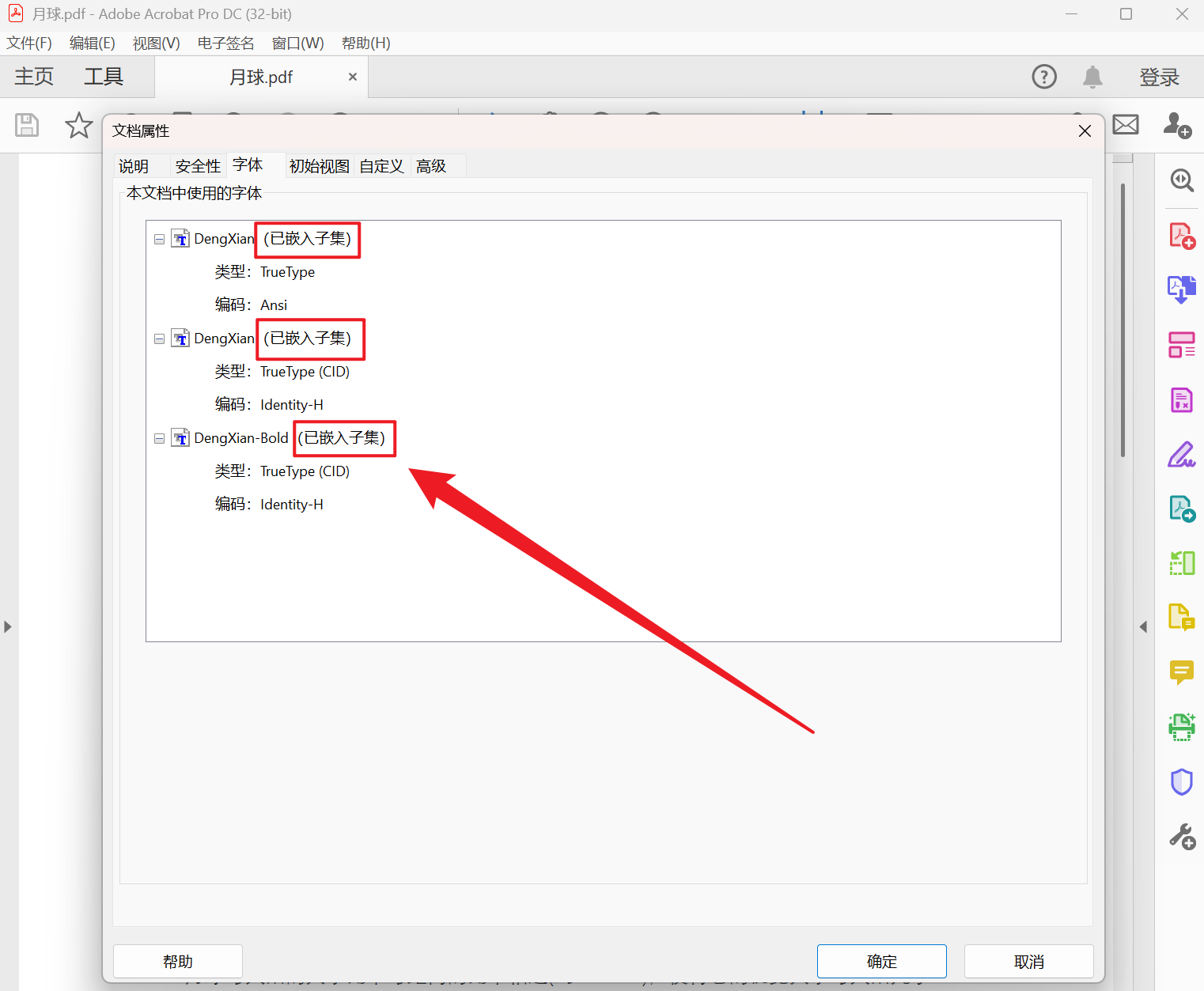
Task: Open the teal Export PDF tool
Action: tap(1182, 509)
